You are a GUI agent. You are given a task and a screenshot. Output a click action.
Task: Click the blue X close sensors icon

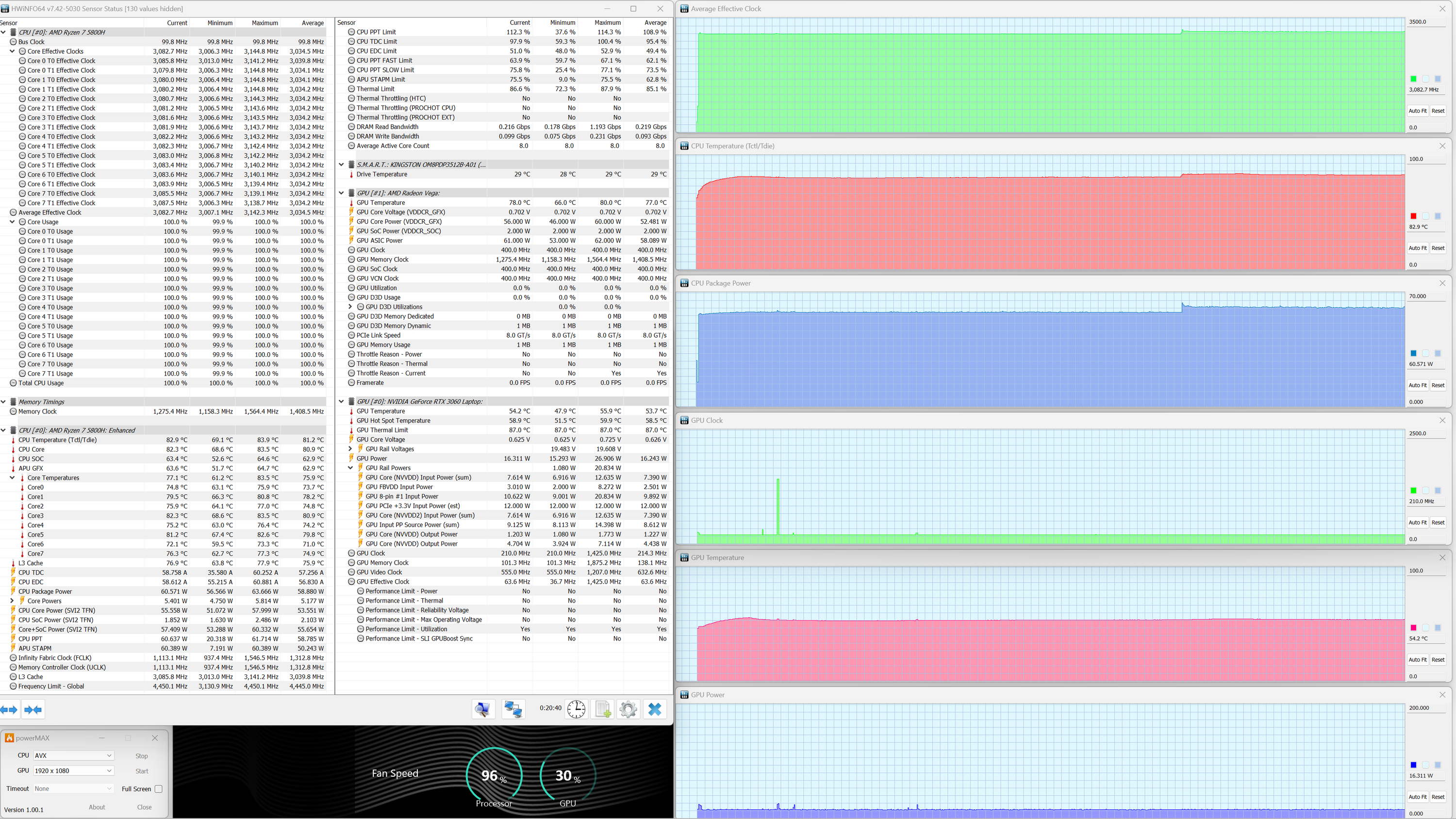point(655,709)
